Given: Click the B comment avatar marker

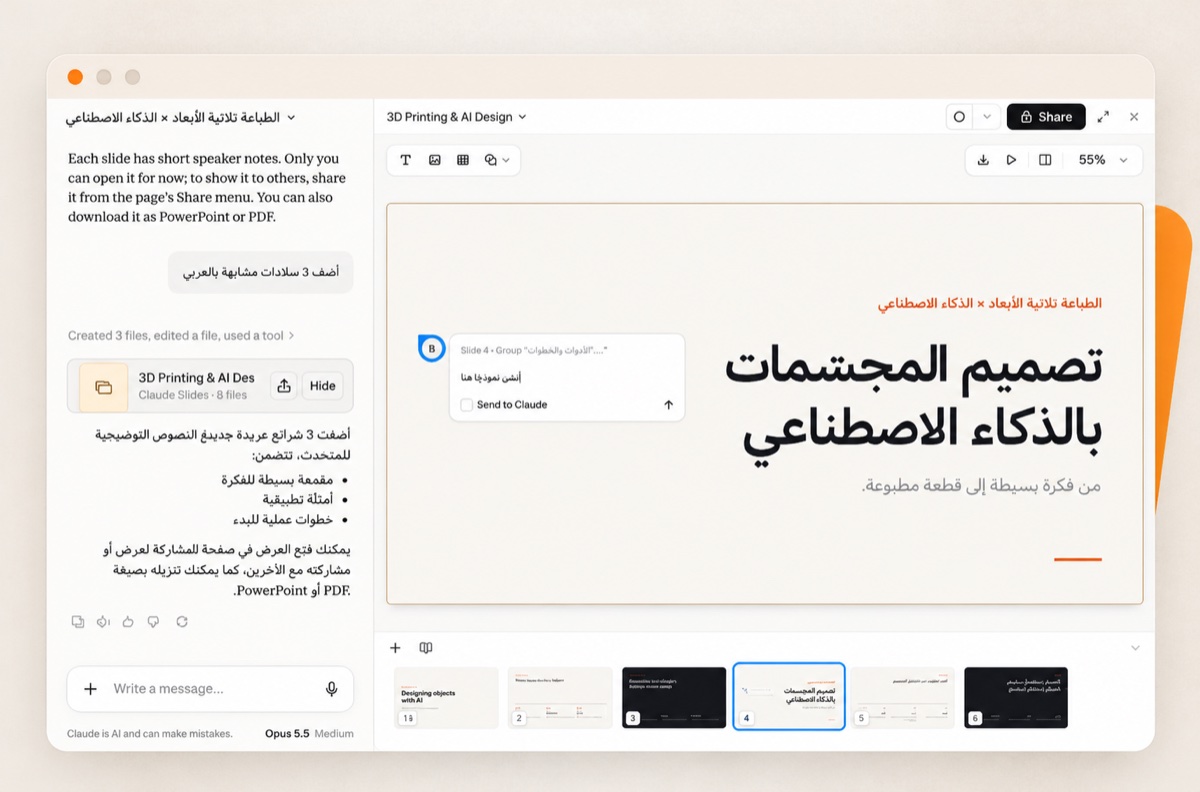Looking at the screenshot, I should (x=431, y=348).
